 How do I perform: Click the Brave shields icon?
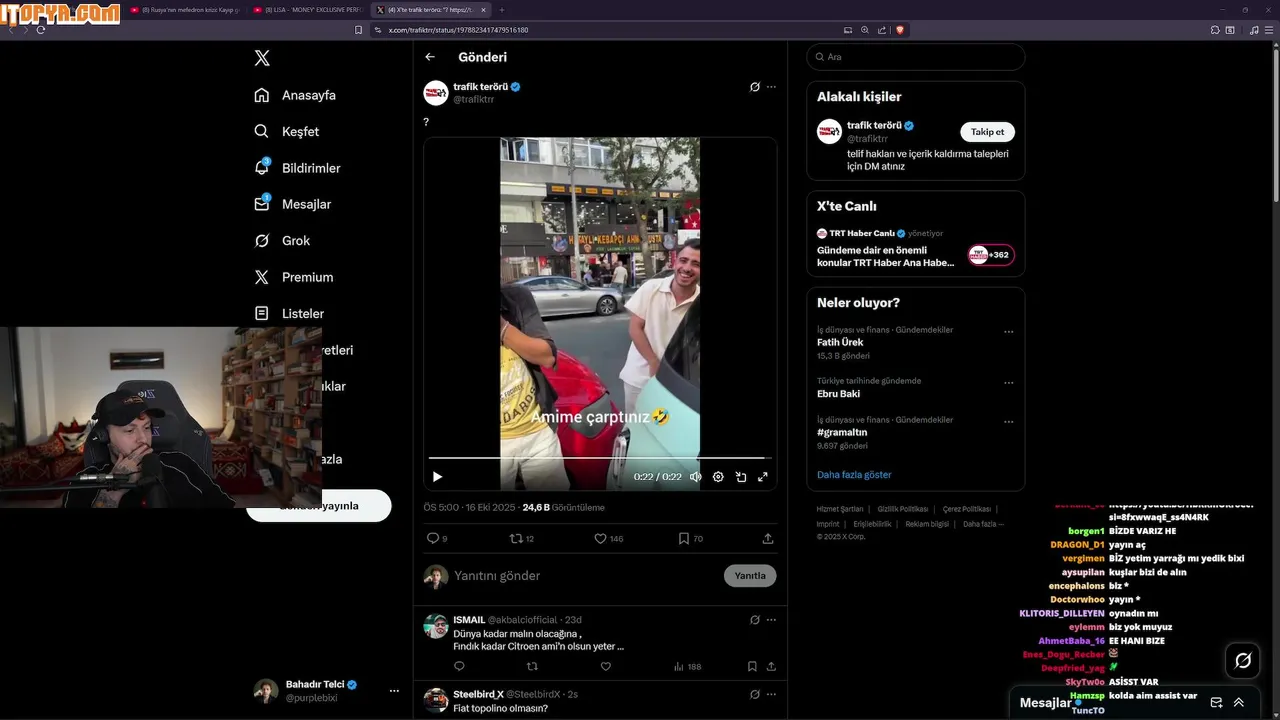pos(900,30)
